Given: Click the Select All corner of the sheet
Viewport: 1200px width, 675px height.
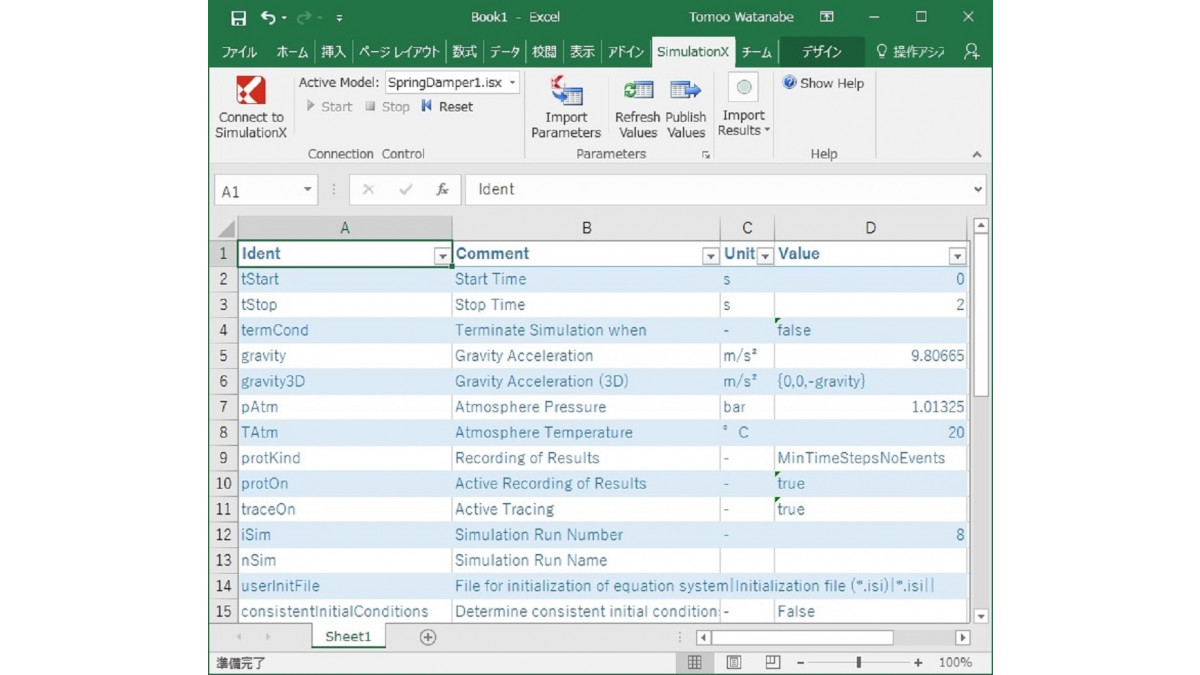Looking at the screenshot, I should tap(226, 228).
